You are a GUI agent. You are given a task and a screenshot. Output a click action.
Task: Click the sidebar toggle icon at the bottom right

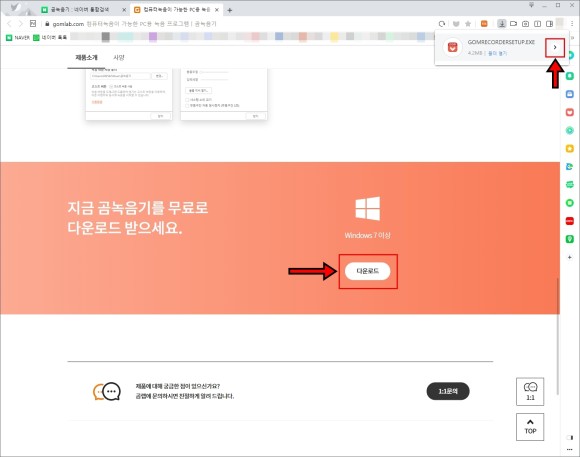570,438
